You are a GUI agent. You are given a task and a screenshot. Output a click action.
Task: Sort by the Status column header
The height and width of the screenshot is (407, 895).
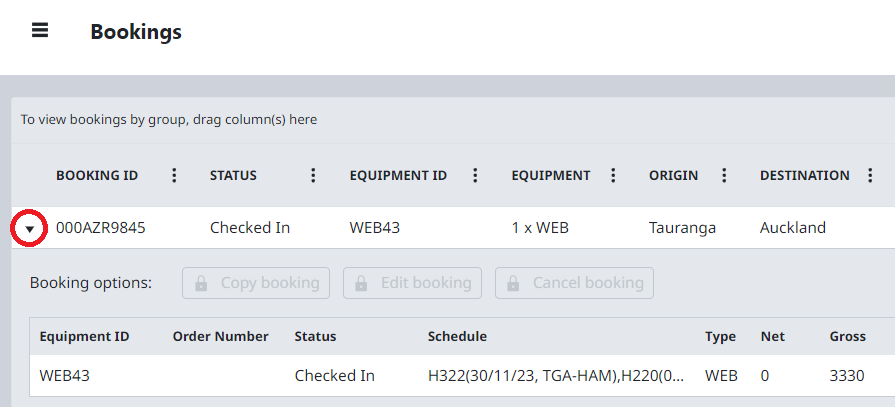tap(233, 176)
